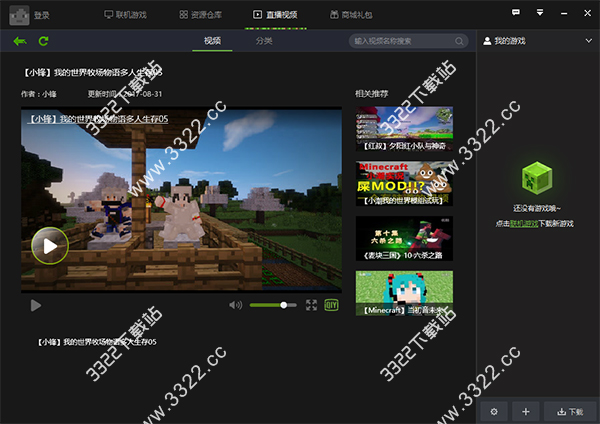Click the play button below video
The width and height of the screenshot is (600, 424).
(36, 305)
